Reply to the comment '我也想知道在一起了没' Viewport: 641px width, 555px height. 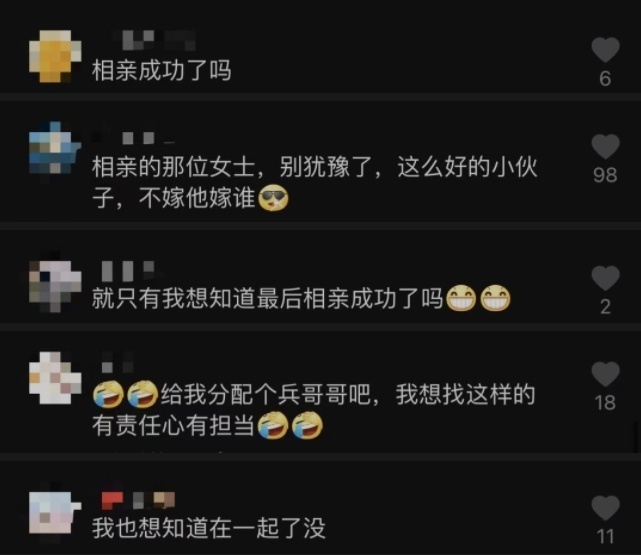pos(209,528)
